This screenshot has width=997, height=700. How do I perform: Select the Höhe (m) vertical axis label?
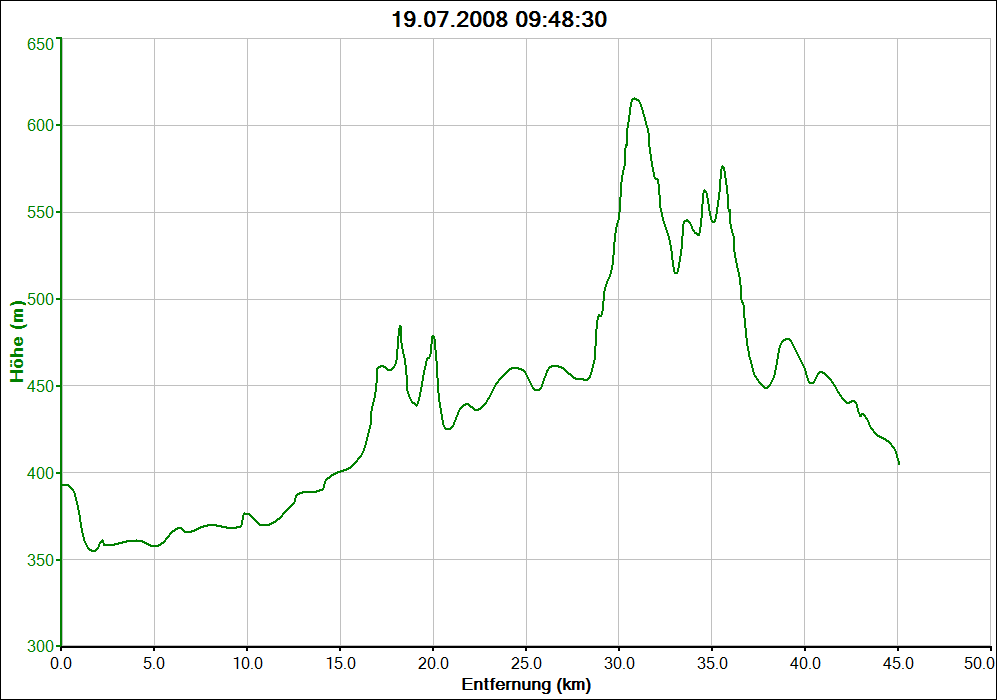(17, 342)
